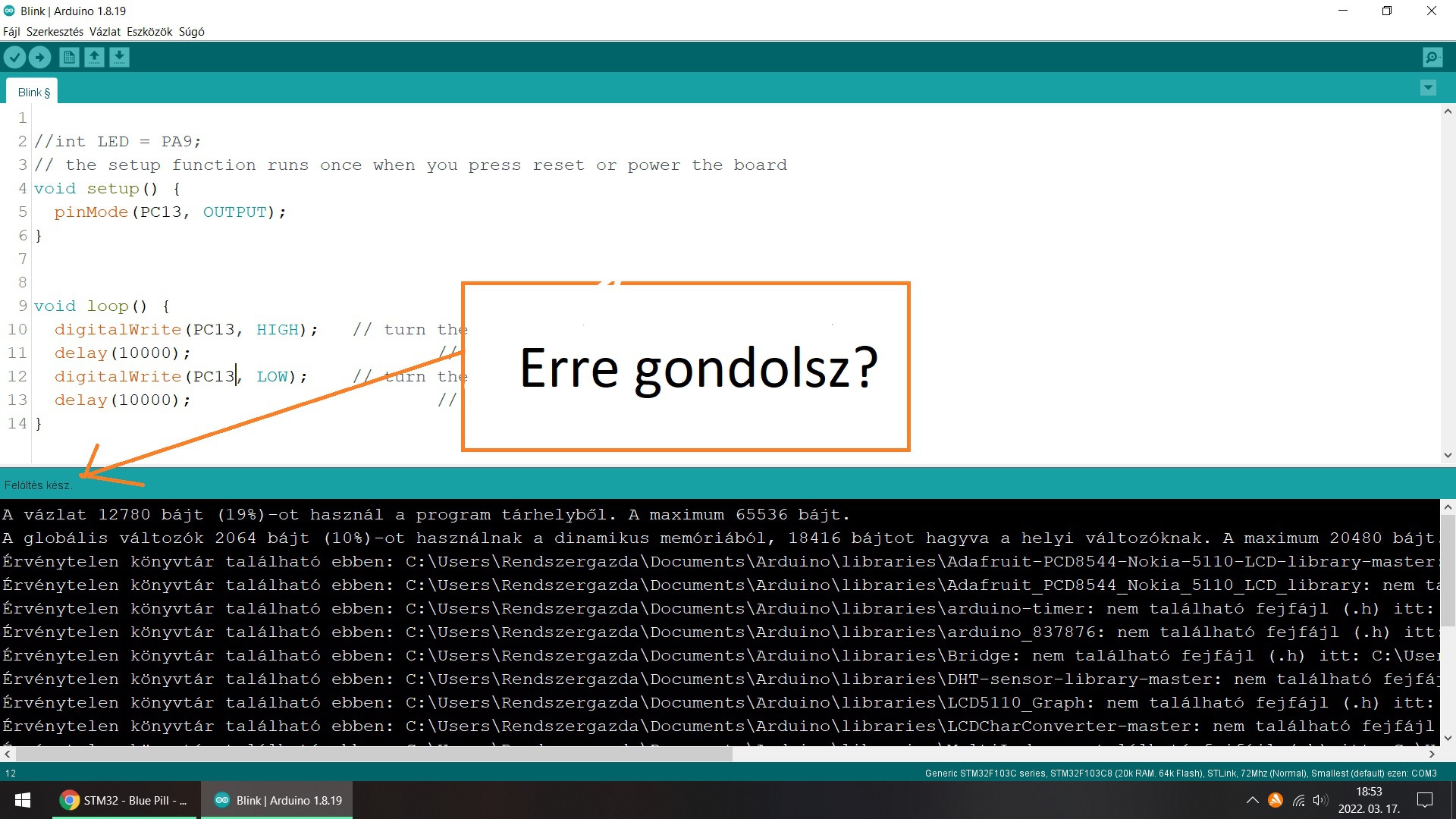1456x819 pixels.
Task: Click the Upload arrow icon
Action: 39,58
